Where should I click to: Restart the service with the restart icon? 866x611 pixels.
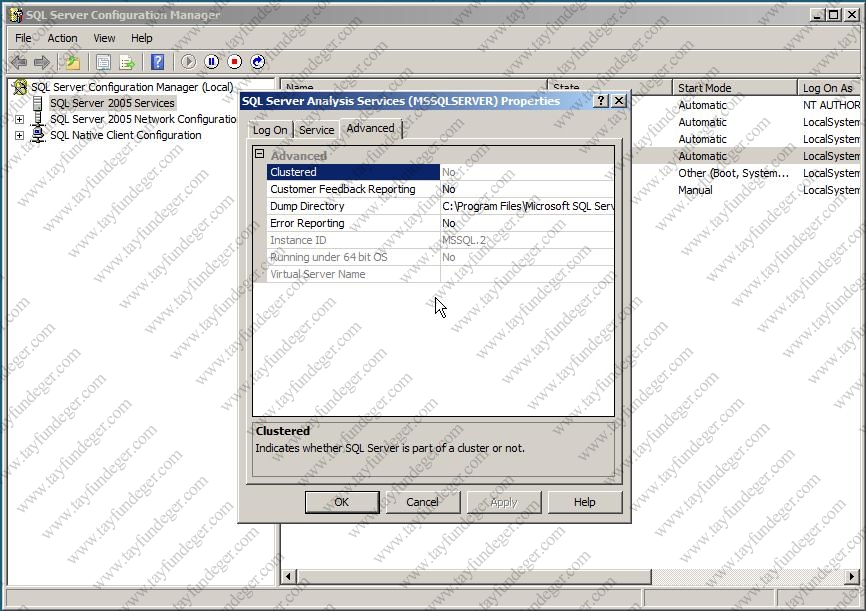pyautogui.click(x=258, y=62)
